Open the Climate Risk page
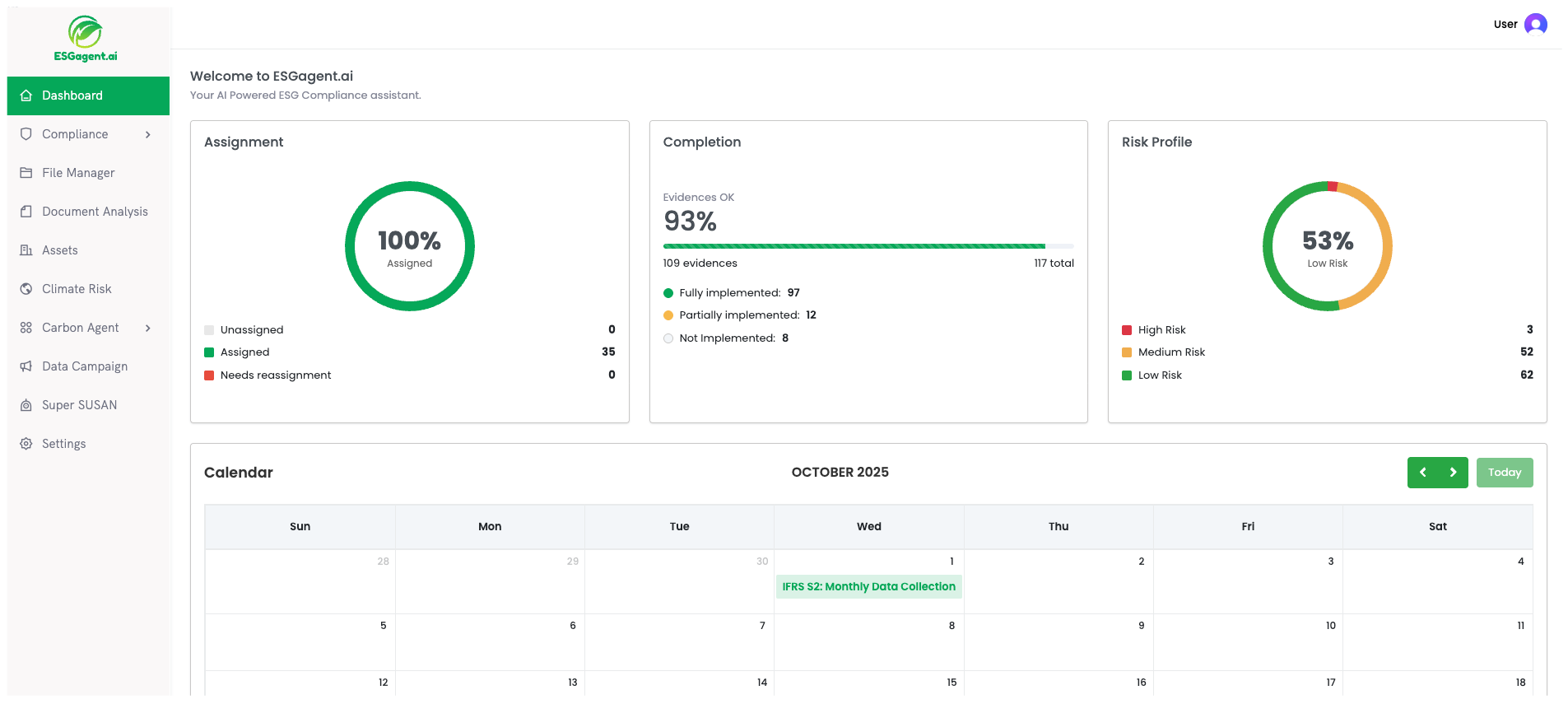This screenshot has height=704, width=1568. coord(88,289)
